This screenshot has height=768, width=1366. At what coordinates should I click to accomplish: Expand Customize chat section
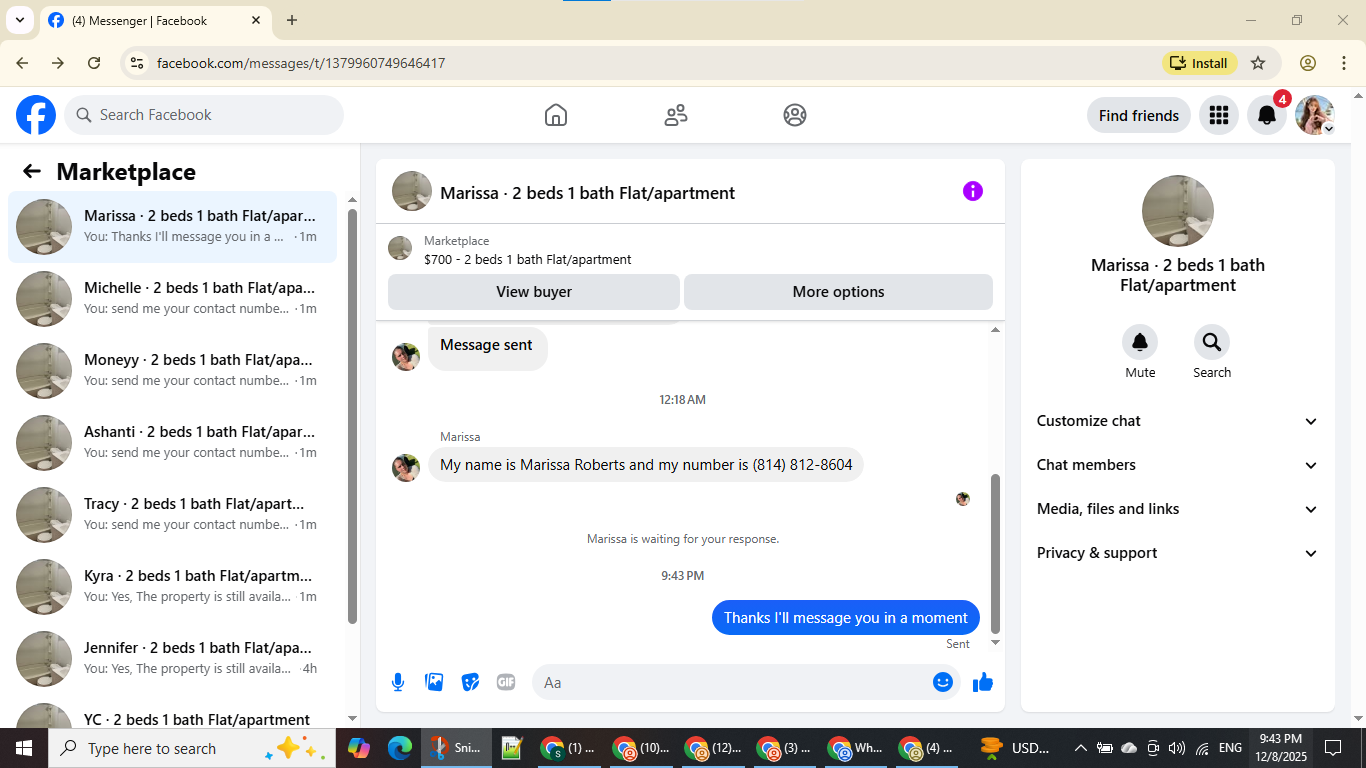point(1178,421)
